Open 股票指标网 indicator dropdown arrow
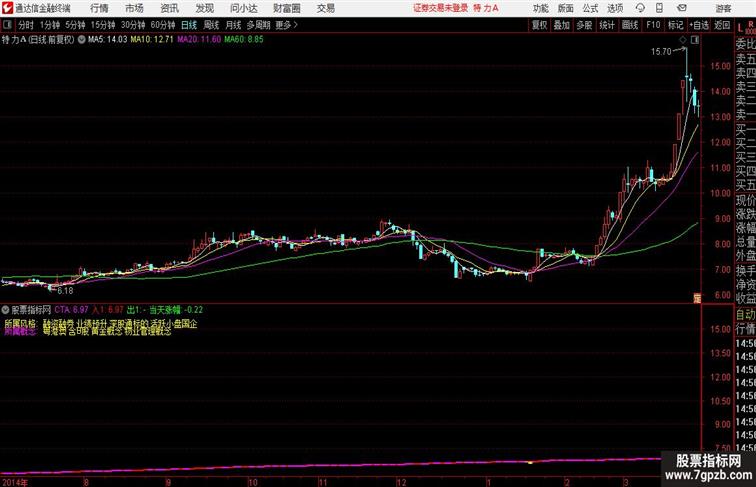Viewport: 756px width, 487px height. (x=5, y=310)
